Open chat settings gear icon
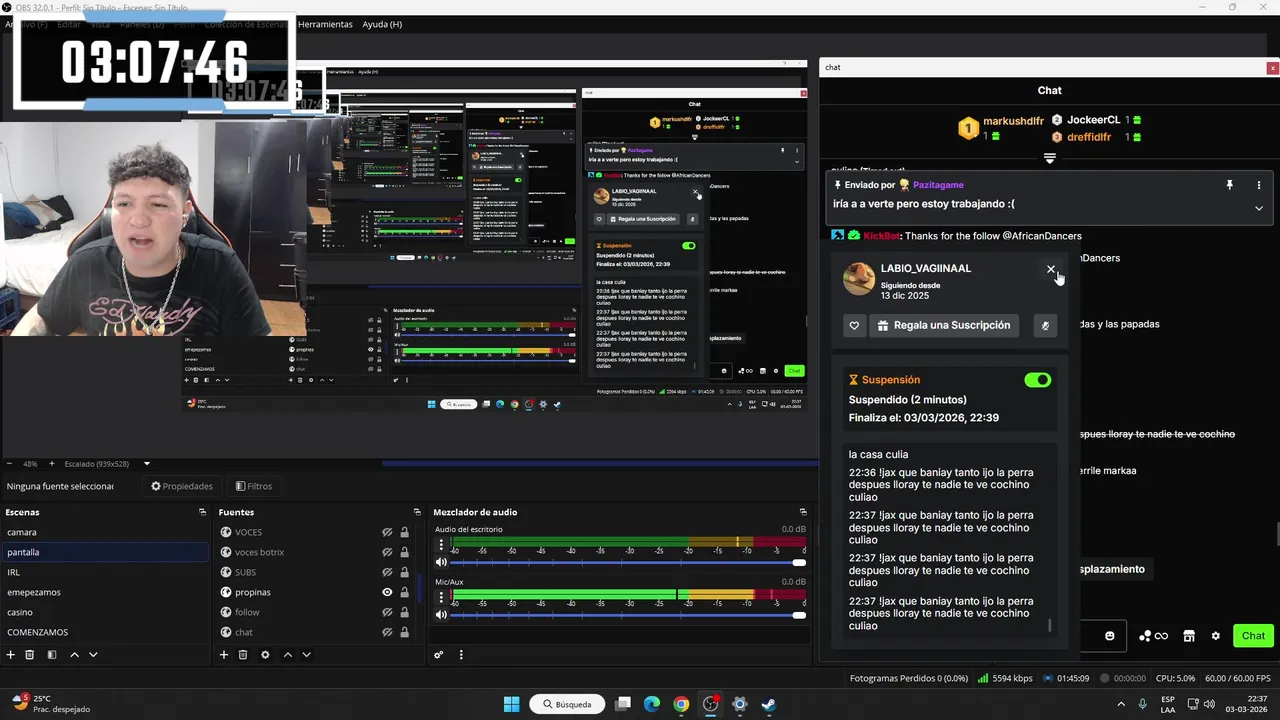This screenshot has height=720, width=1280. [1216, 636]
